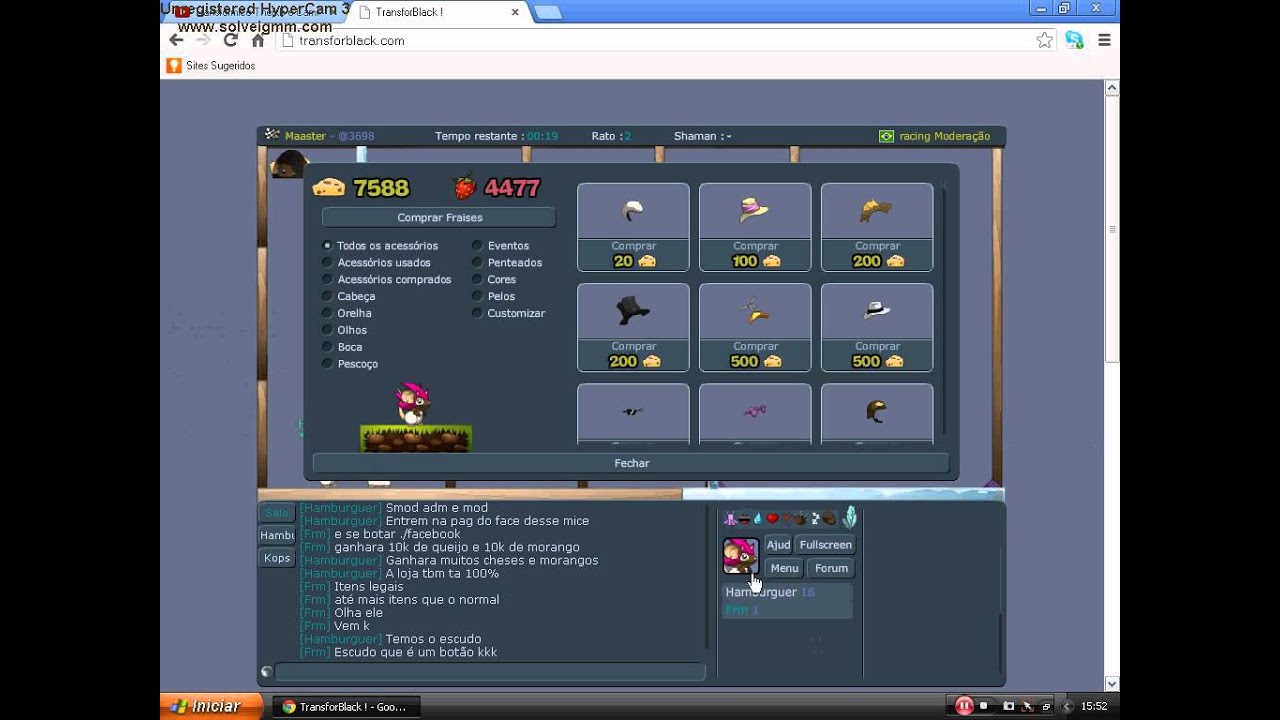Open the game 'Menu' button

tap(784, 568)
